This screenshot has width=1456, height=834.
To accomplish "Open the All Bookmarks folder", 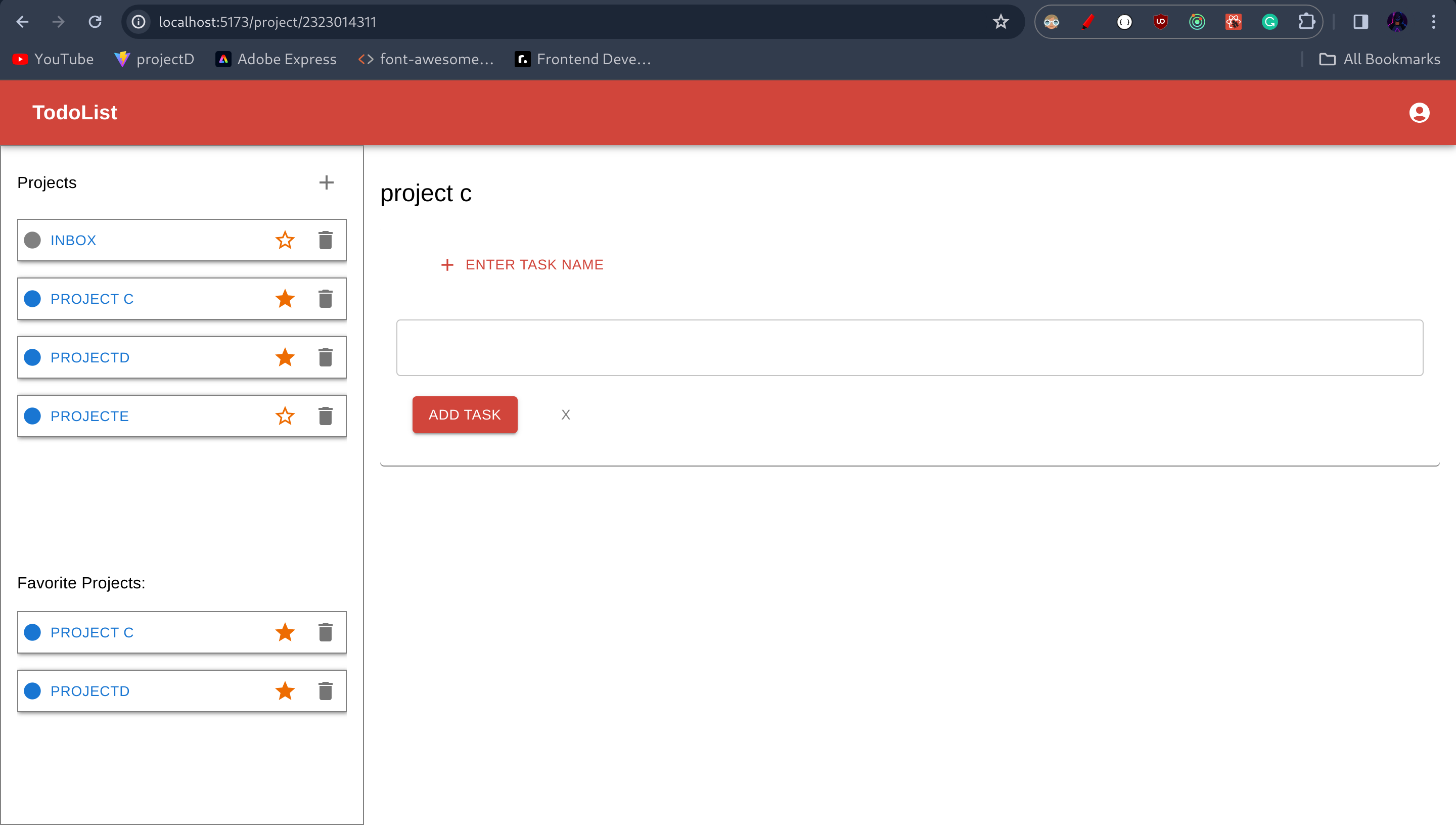I will [x=1379, y=59].
